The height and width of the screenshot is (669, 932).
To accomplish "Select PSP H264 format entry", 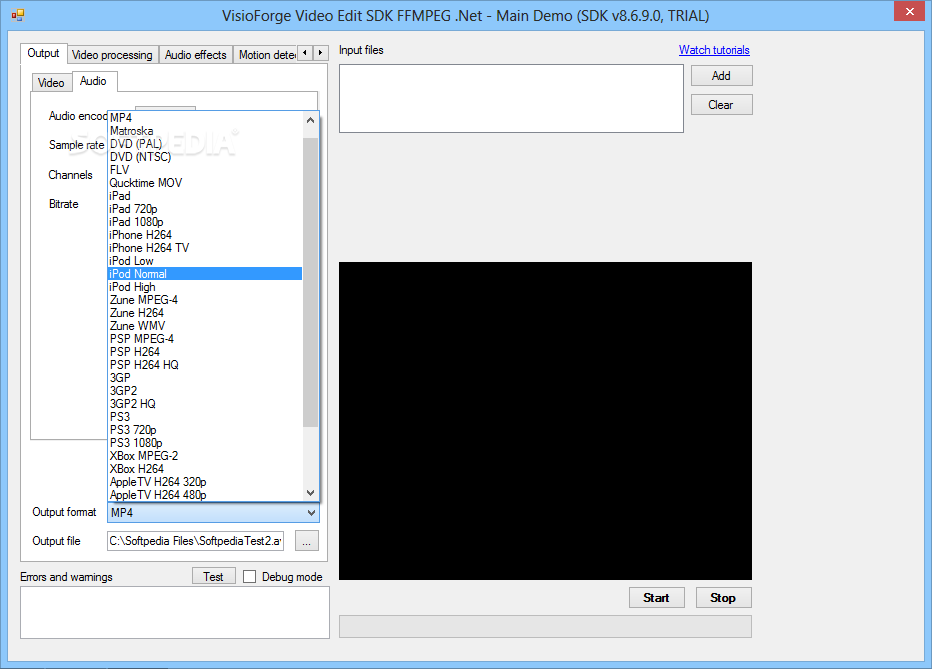I will coord(205,352).
